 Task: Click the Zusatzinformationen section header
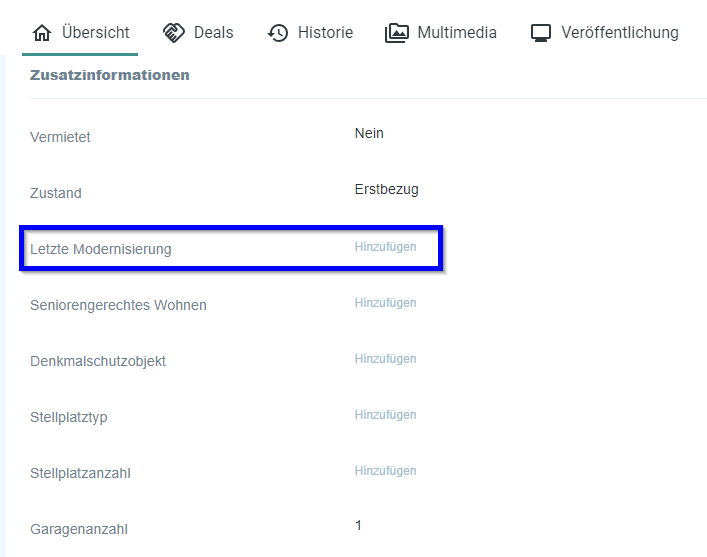[x=110, y=75]
